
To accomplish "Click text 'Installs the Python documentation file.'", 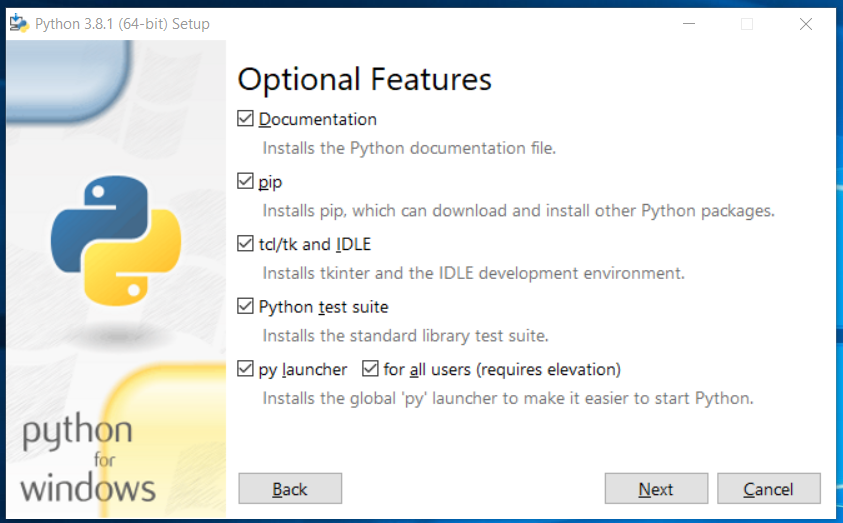I will pos(409,148).
